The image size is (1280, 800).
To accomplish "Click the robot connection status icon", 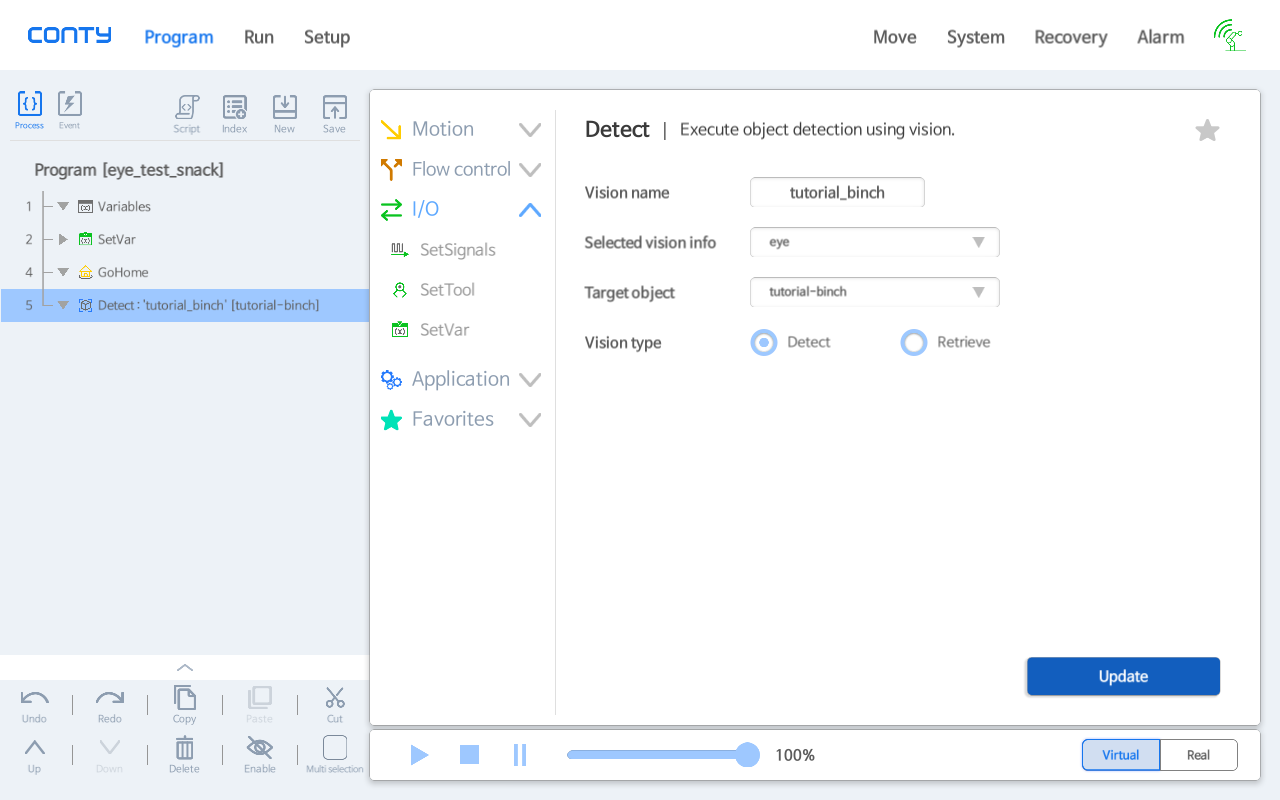I will 1229,35.
